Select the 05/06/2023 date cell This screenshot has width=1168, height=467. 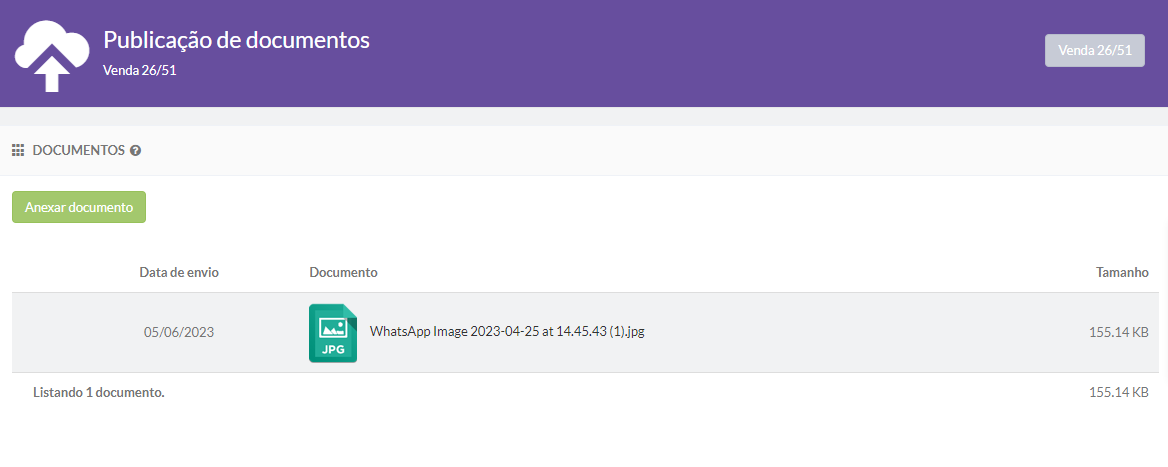[179, 333]
